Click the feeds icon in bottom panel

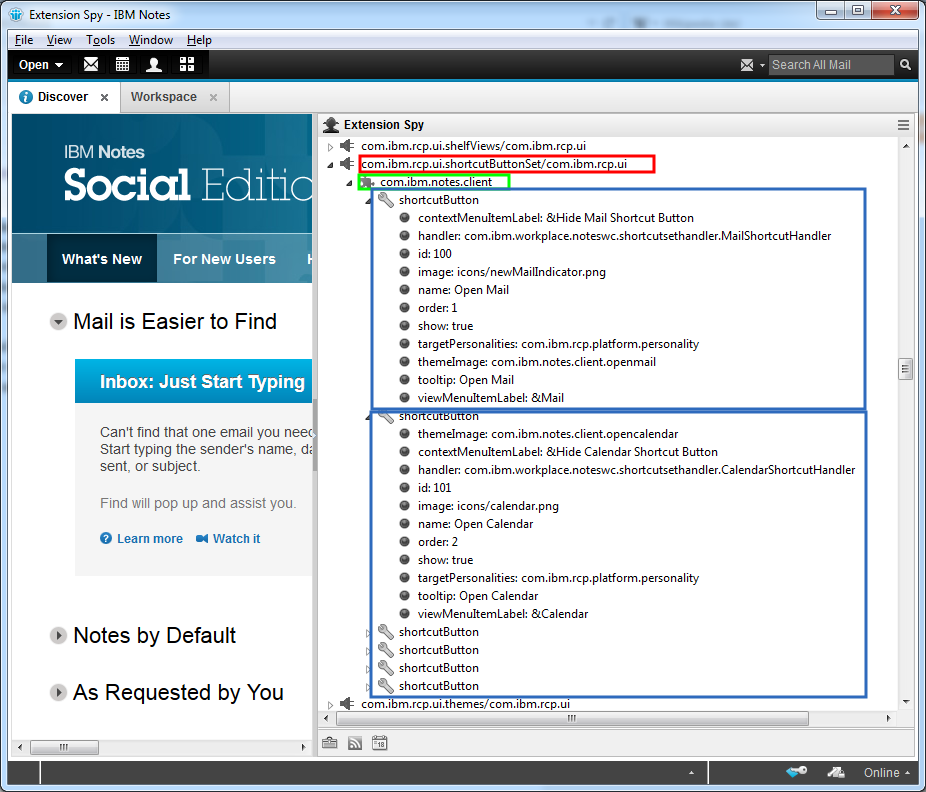click(355, 743)
